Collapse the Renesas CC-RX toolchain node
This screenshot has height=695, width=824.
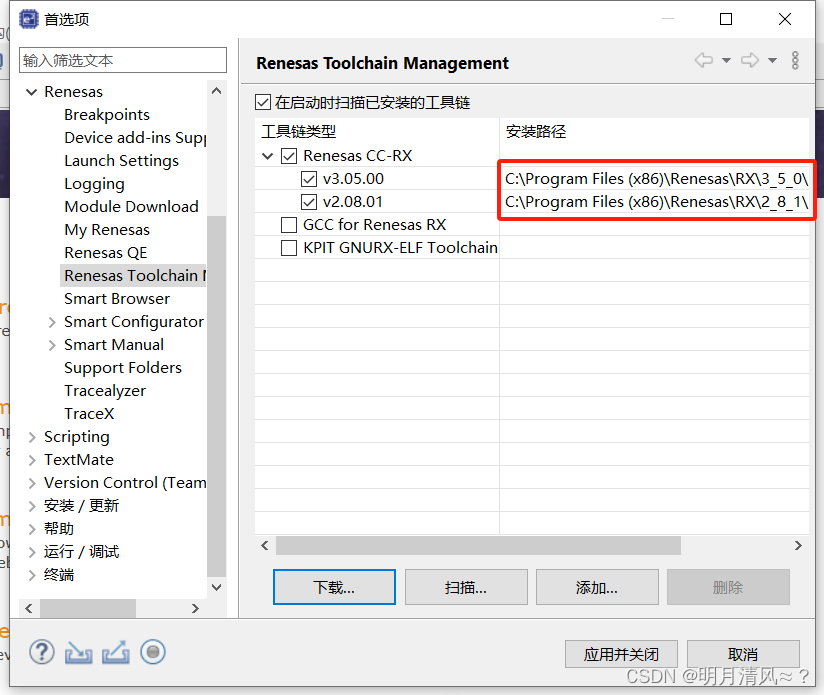(267, 156)
